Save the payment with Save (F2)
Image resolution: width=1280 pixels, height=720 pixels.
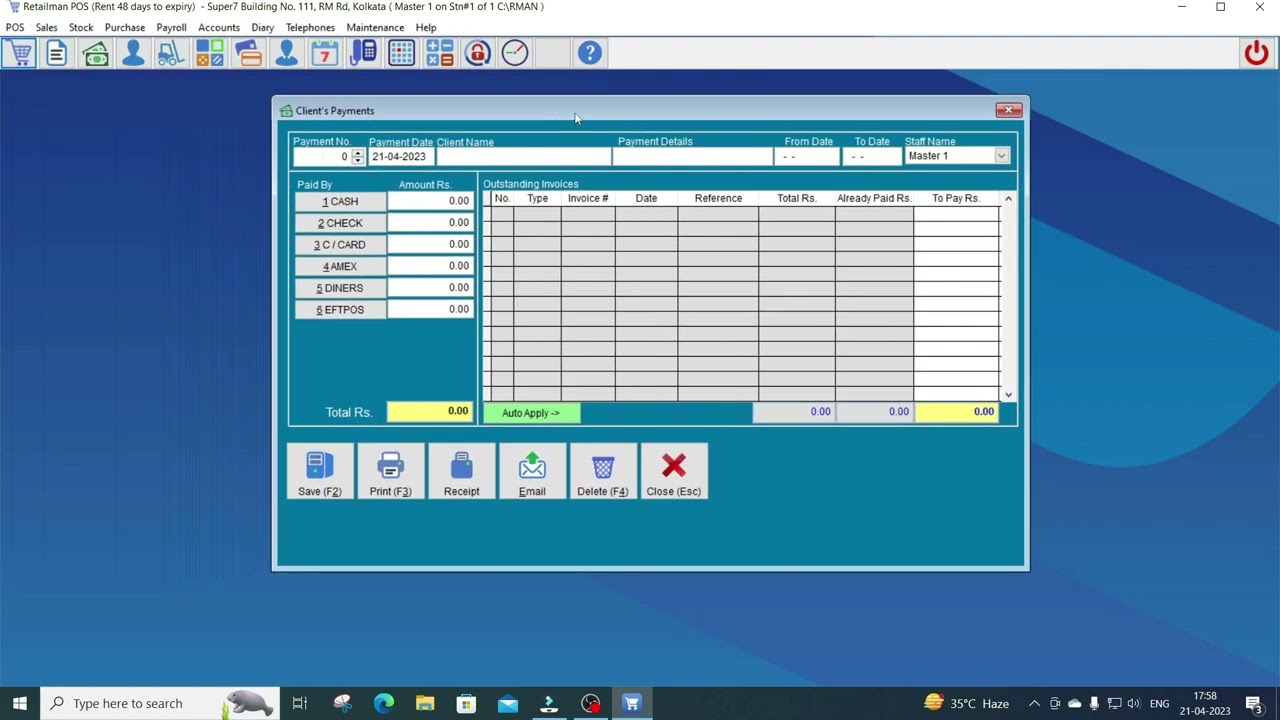click(320, 472)
